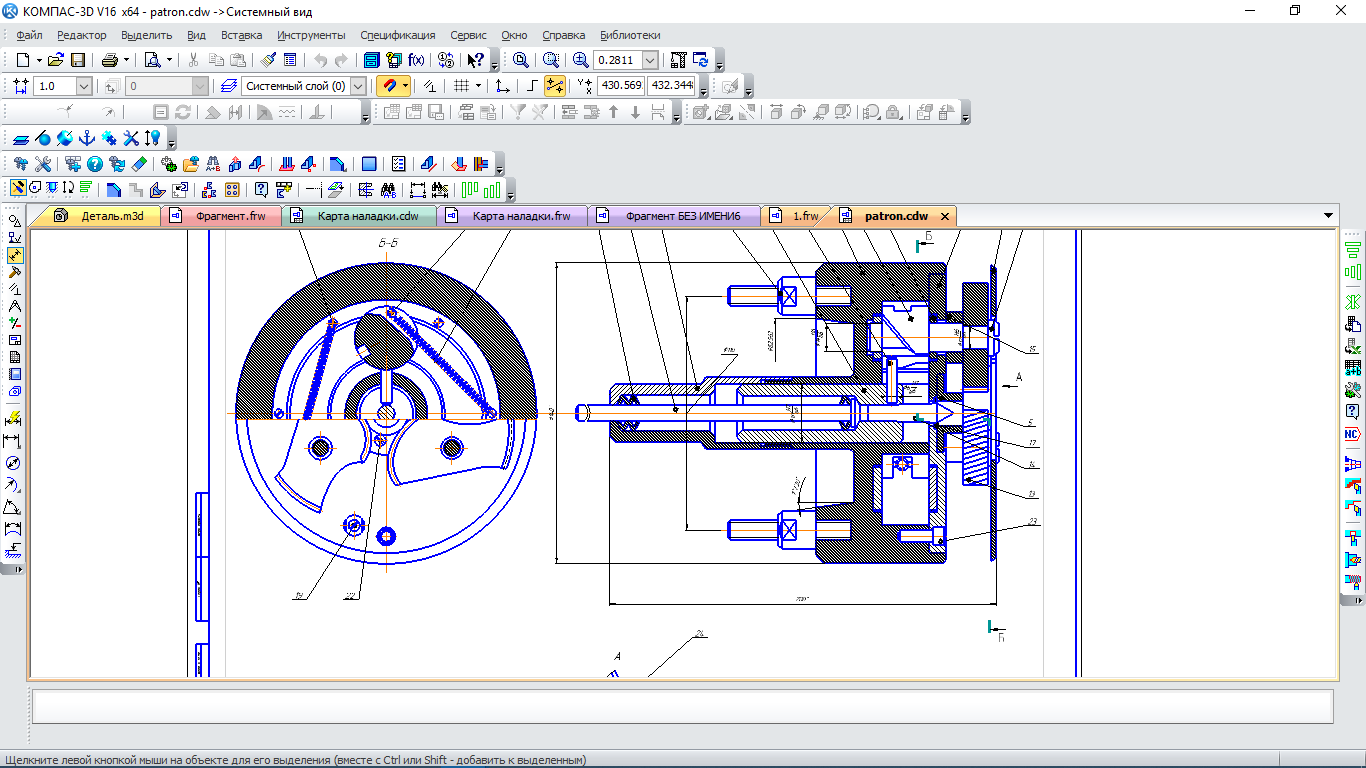The image size is (1366, 768).
Task: Click the f(x) variables icon
Action: coord(416,60)
